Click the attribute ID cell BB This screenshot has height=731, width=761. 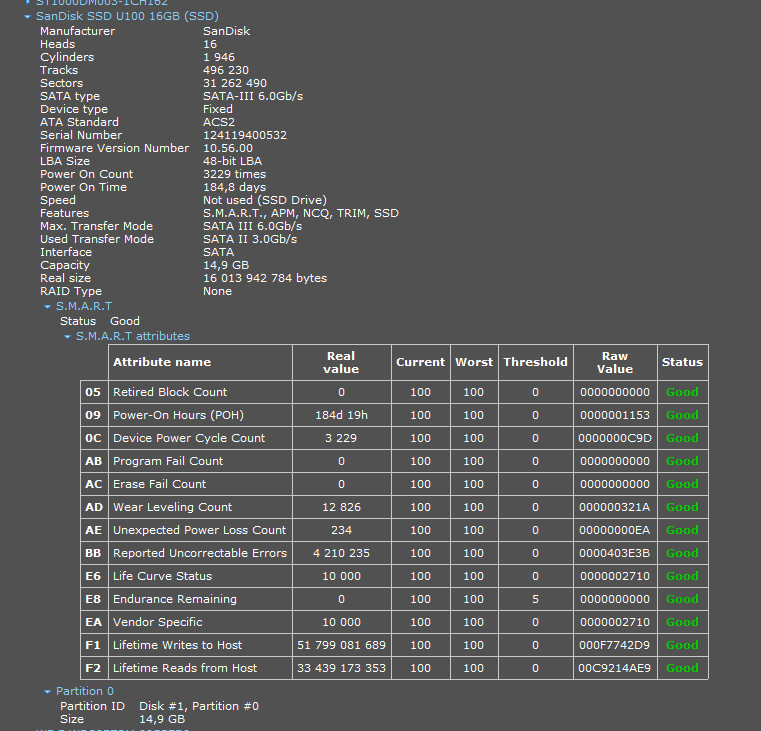pyautogui.click(x=93, y=553)
